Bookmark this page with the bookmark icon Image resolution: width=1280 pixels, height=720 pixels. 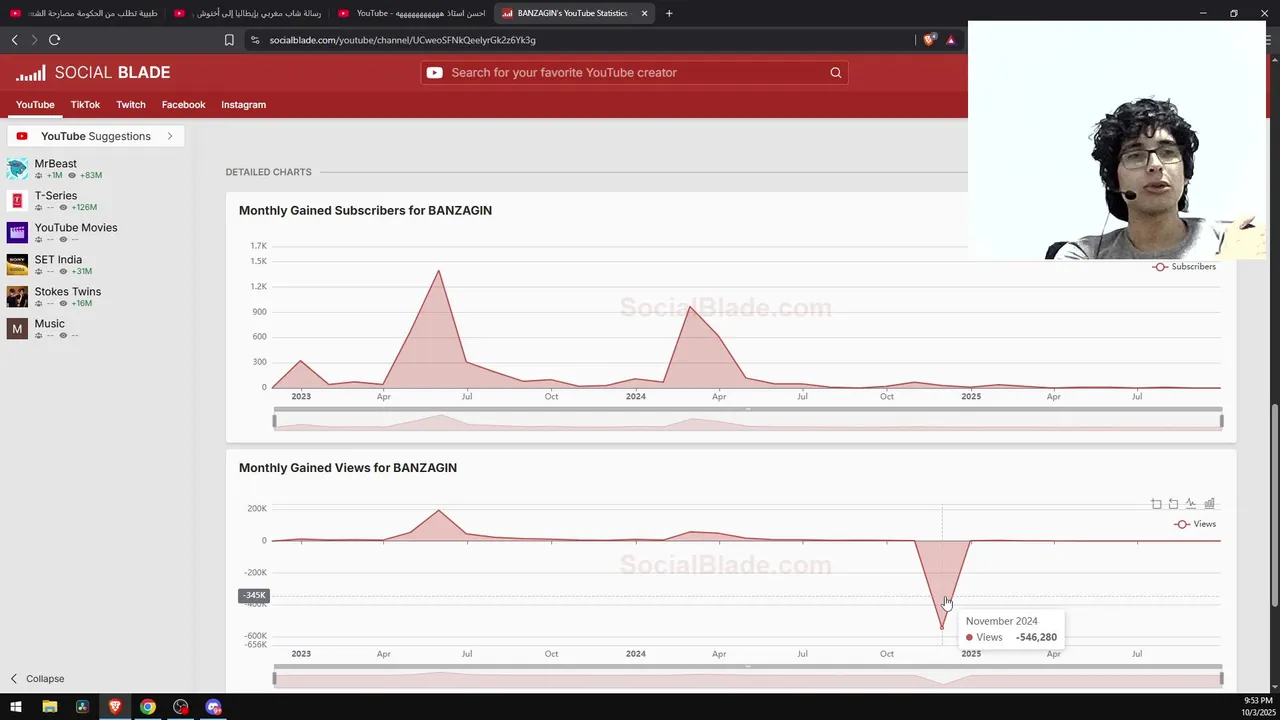[229, 40]
